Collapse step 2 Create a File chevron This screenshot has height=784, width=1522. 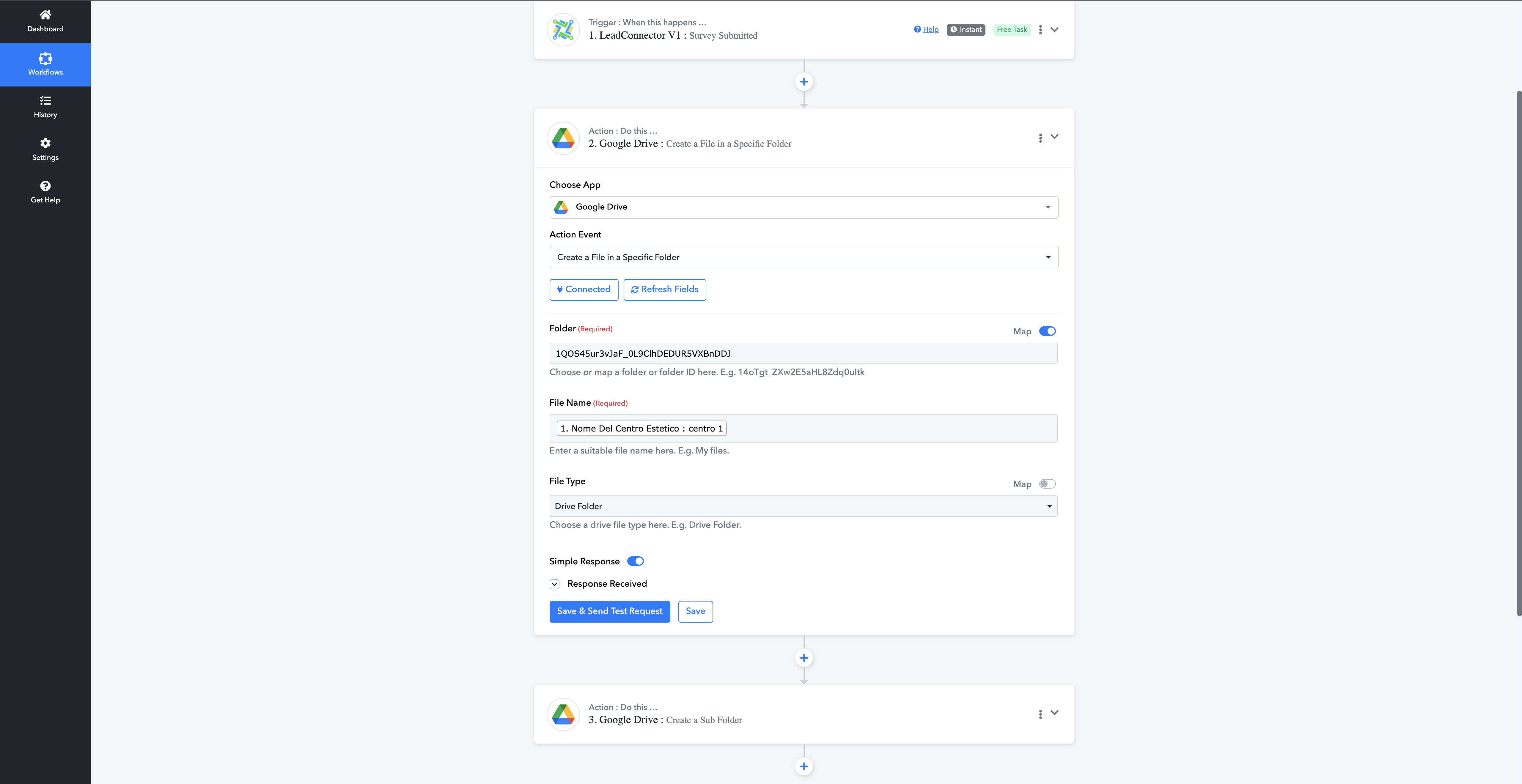[x=1054, y=136]
